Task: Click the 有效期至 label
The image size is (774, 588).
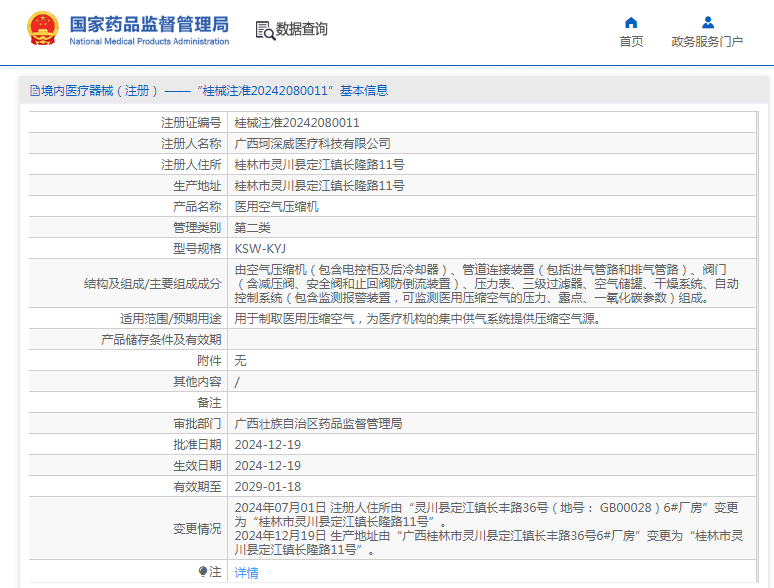Action: (x=197, y=486)
